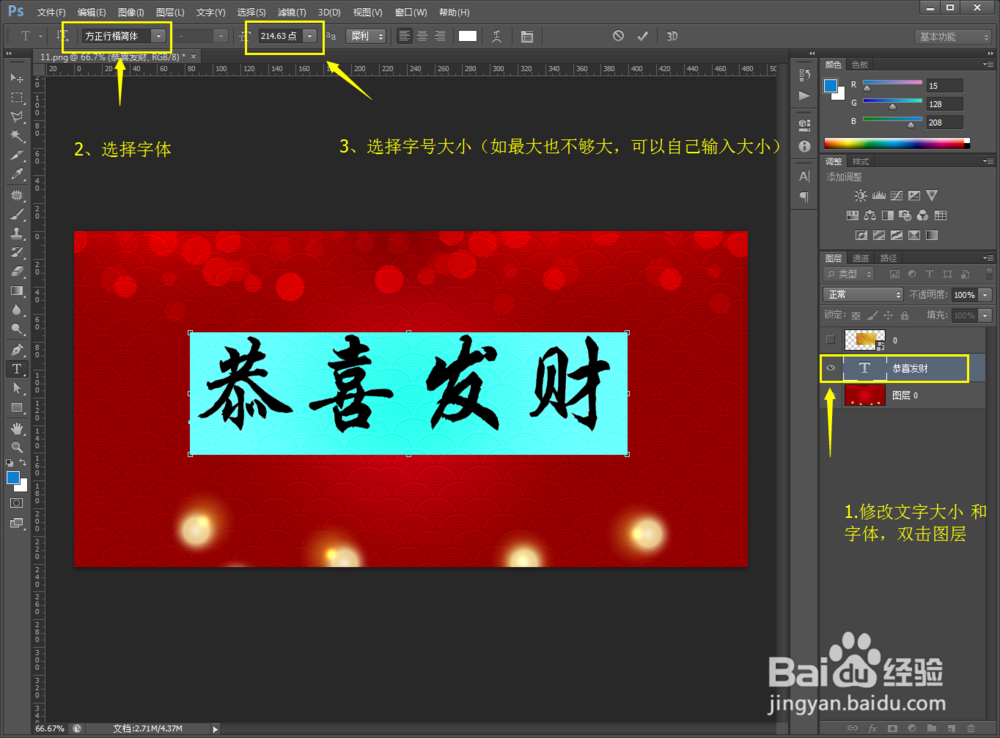Select the Horizontal Type tool
This screenshot has height=738, width=1000.
point(17,369)
